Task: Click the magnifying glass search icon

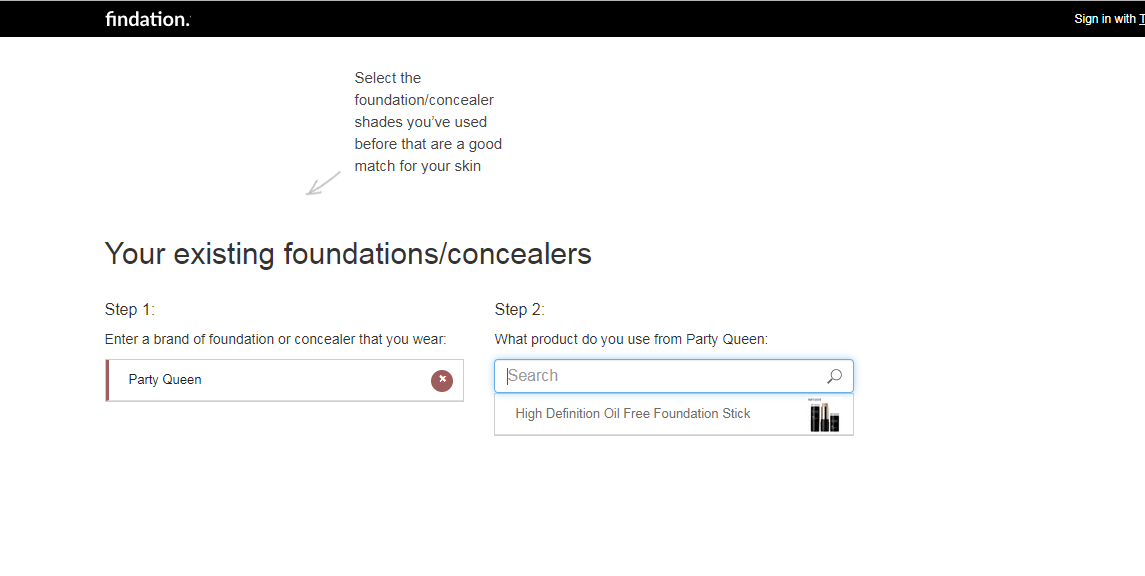Action: (x=834, y=376)
